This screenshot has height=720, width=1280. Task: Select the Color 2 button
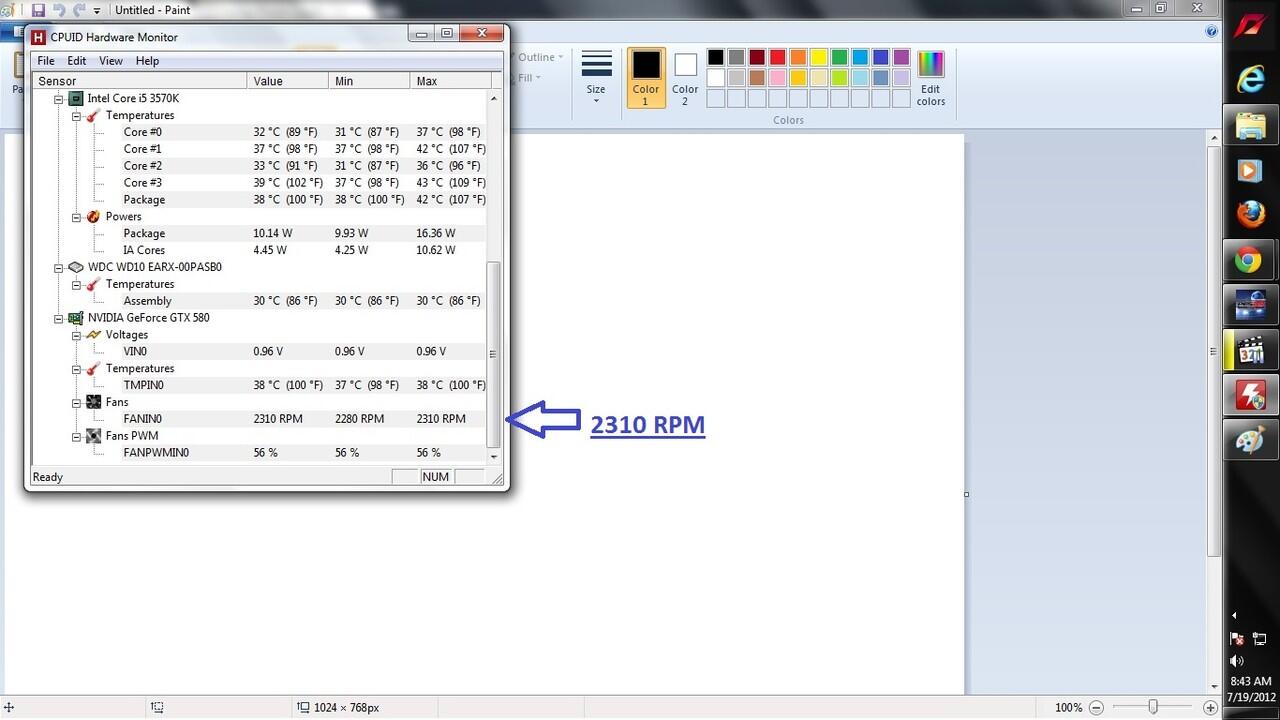pyautogui.click(x=685, y=77)
